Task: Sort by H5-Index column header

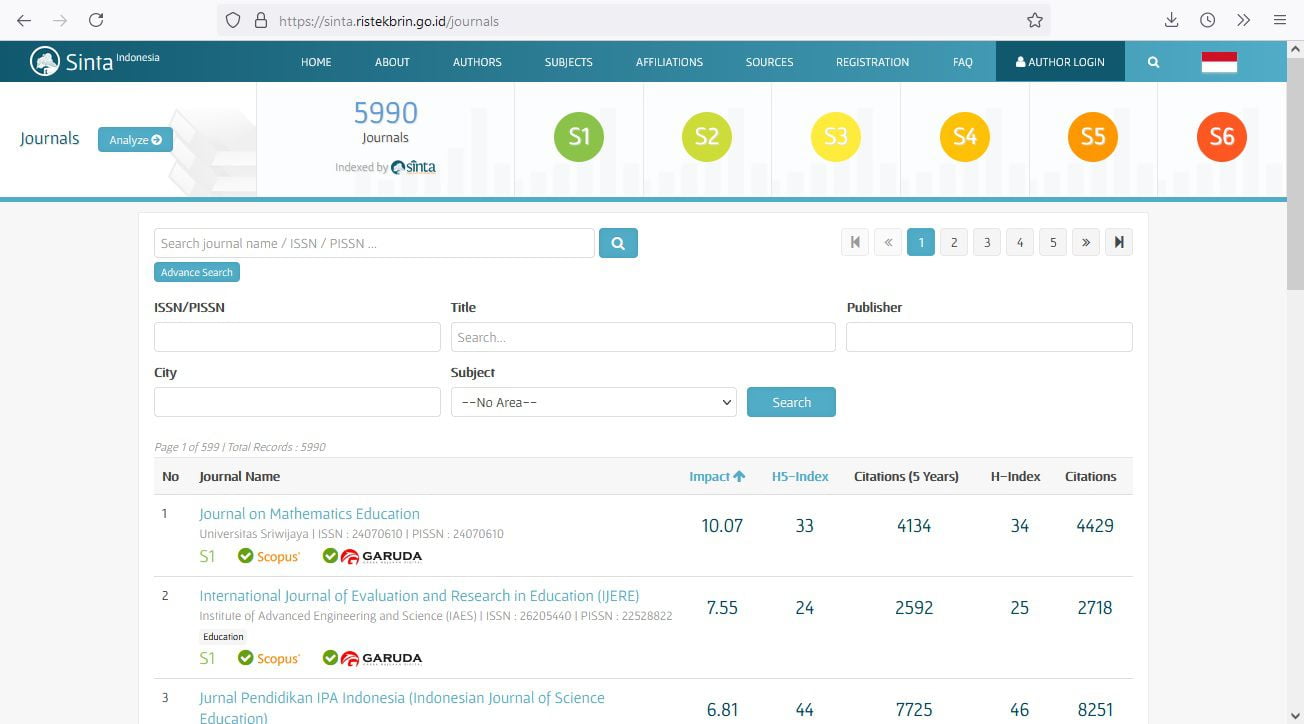Action: coord(800,476)
